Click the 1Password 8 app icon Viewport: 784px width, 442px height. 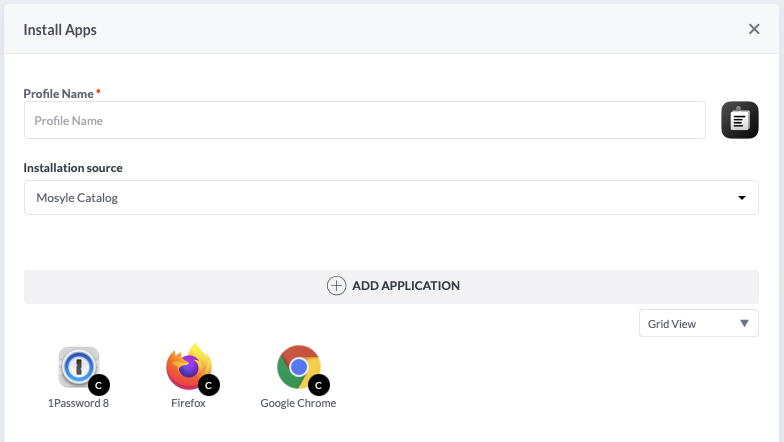78,367
